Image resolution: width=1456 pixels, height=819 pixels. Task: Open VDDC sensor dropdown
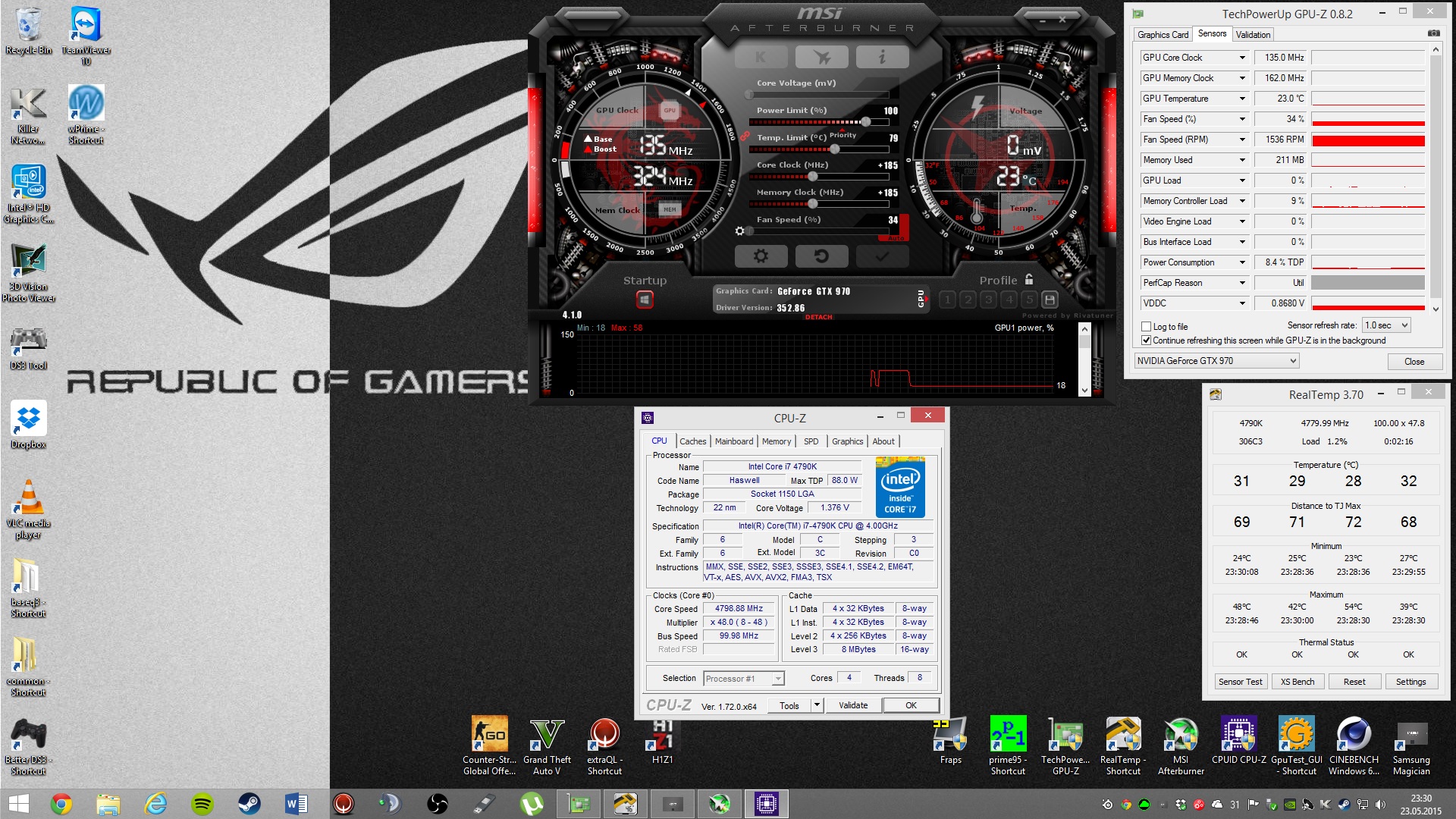coord(1242,303)
